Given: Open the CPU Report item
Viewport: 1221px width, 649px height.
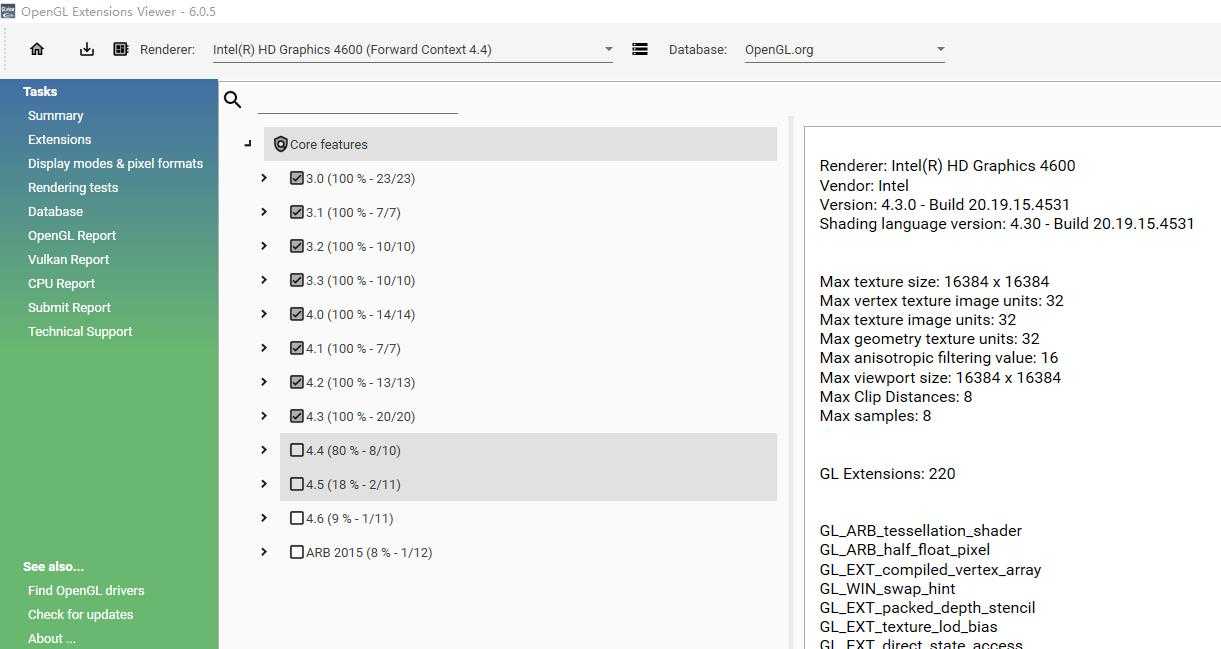Looking at the screenshot, I should 61,284.
